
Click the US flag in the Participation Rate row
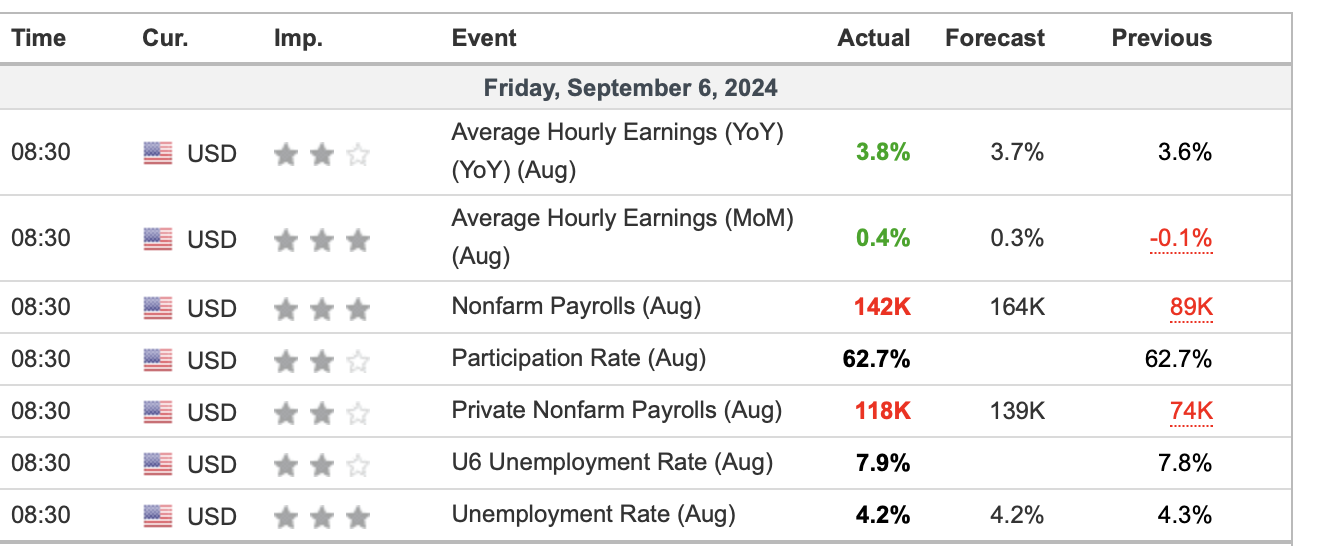click(x=157, y=359)
